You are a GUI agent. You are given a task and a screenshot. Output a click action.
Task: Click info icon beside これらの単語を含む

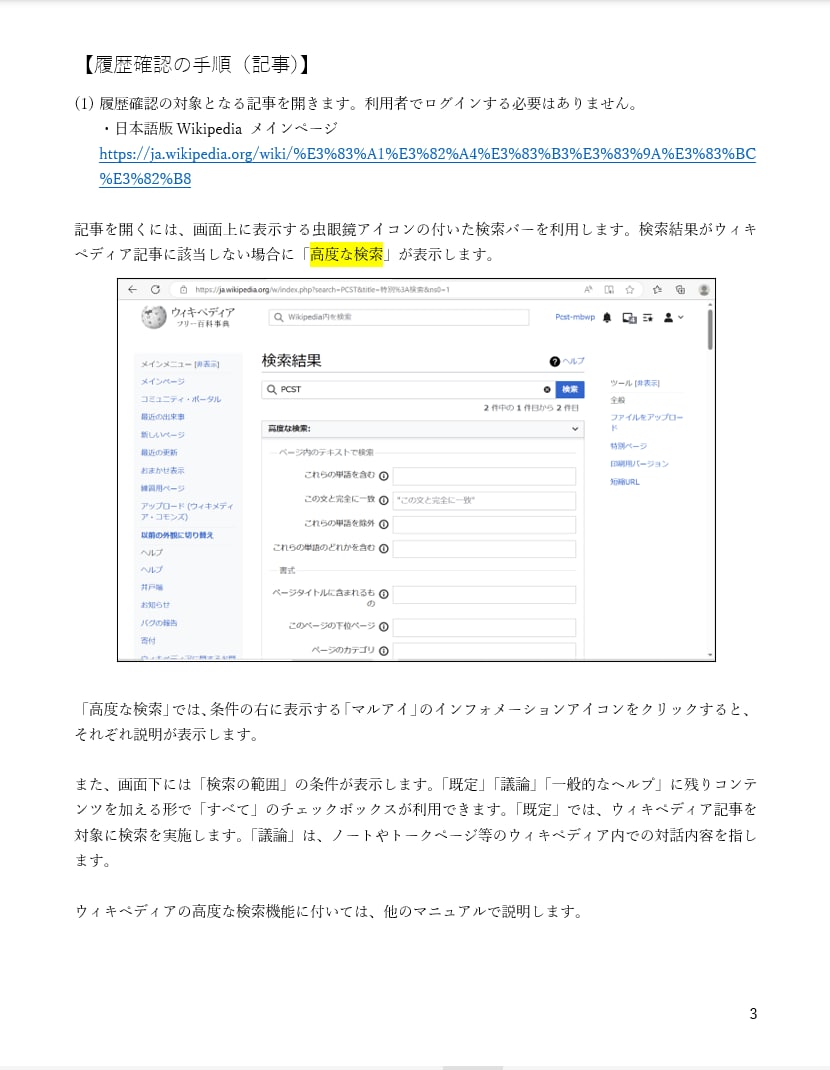[384, 476]
